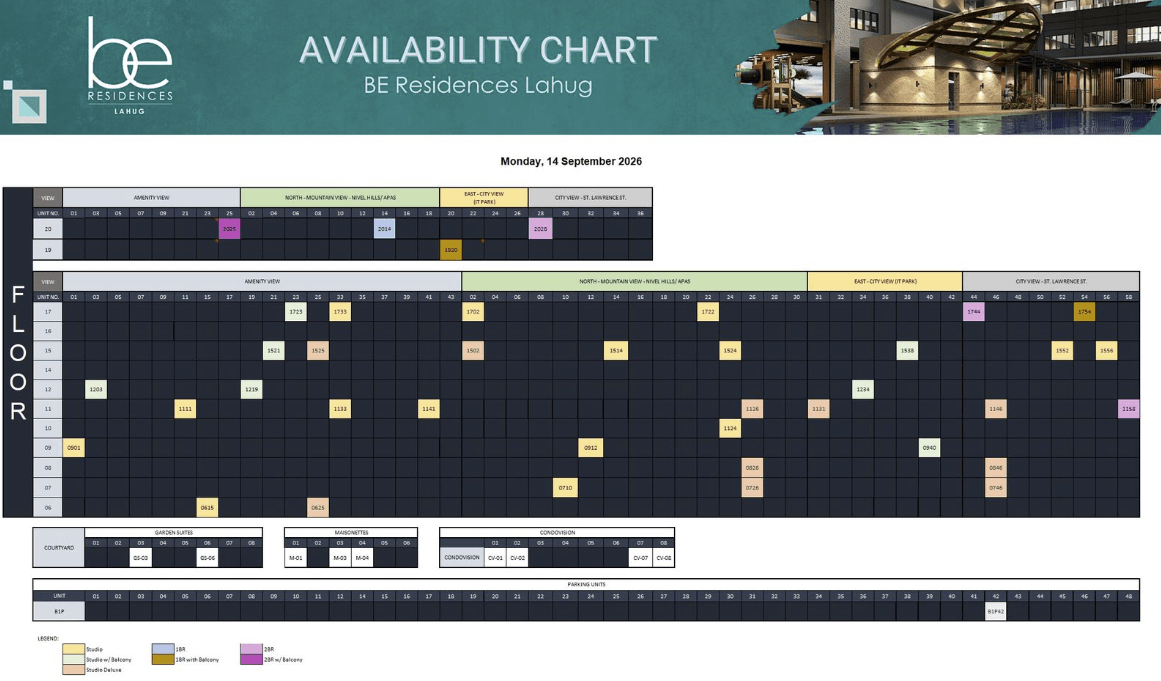Select garden suite GS-03

141,557
